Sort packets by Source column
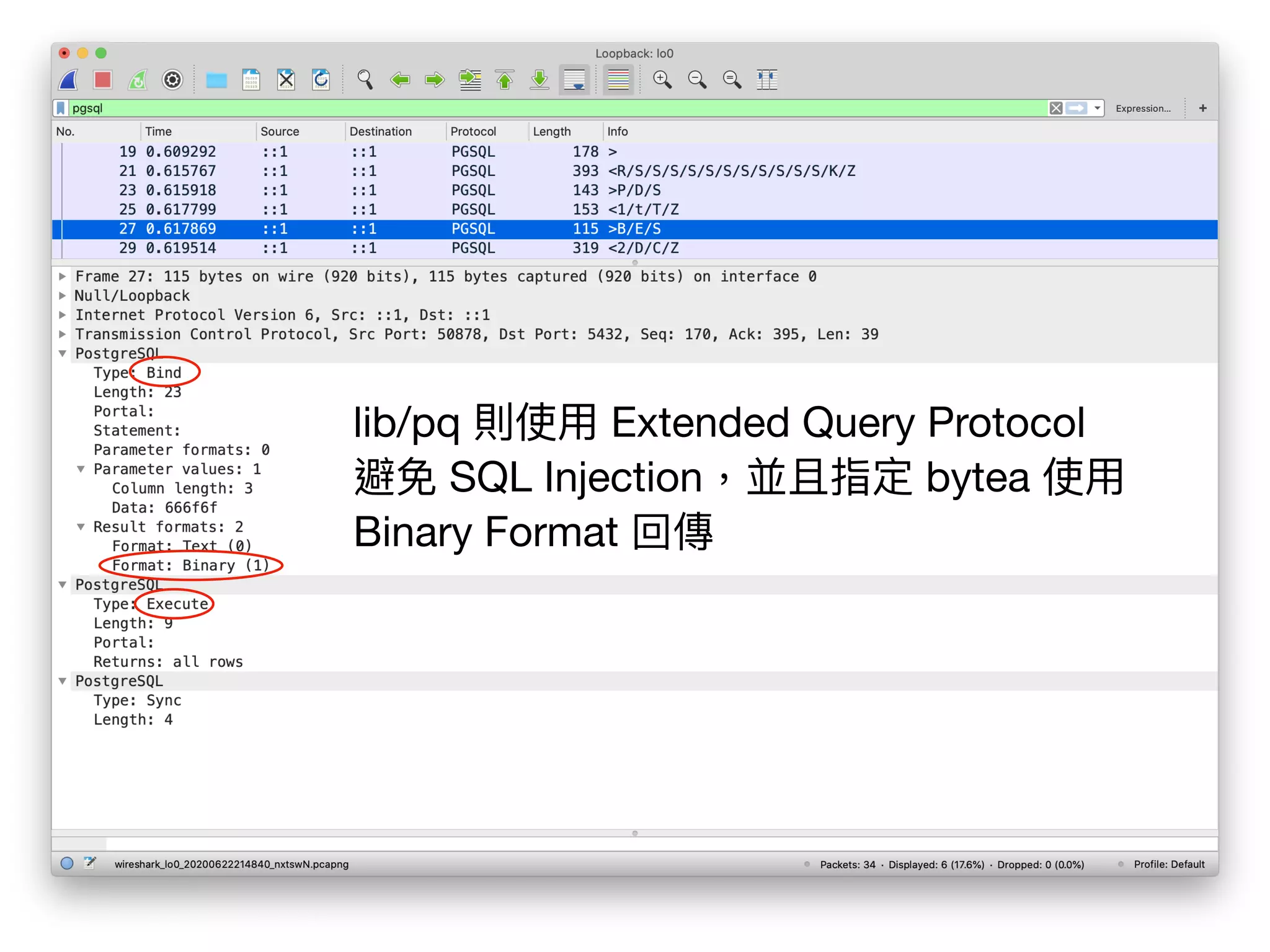 (x=300, y=131)
